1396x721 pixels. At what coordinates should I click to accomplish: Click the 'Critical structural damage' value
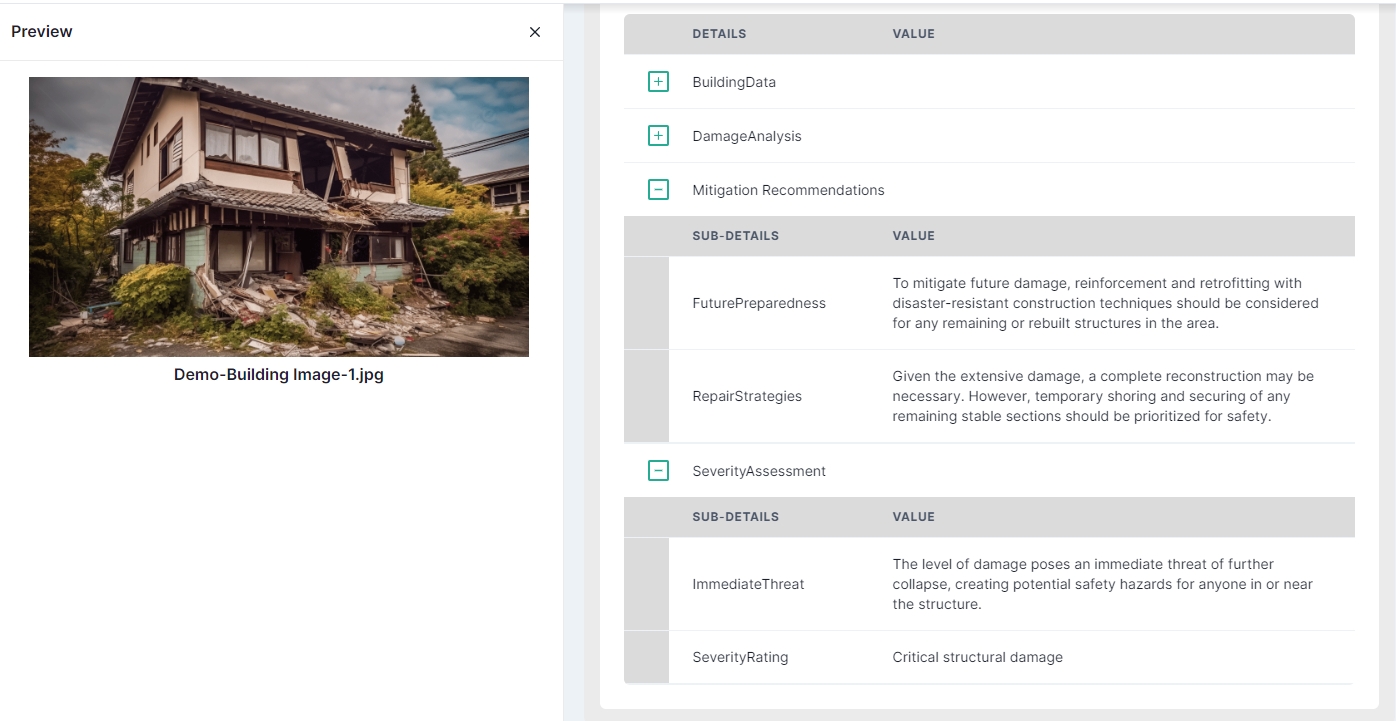point(977,657)
